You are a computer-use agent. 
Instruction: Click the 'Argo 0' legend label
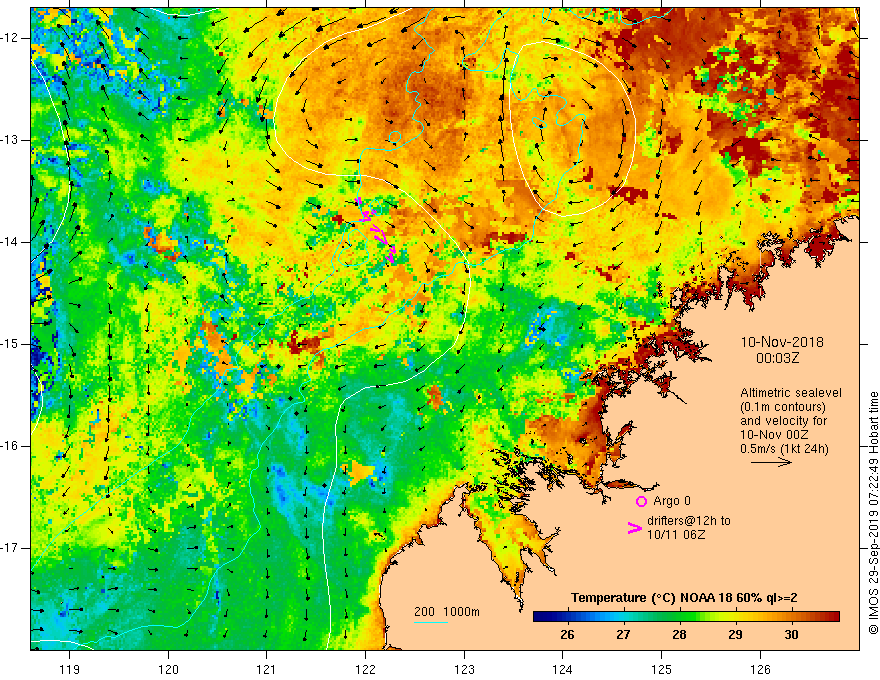pos(672,501)
